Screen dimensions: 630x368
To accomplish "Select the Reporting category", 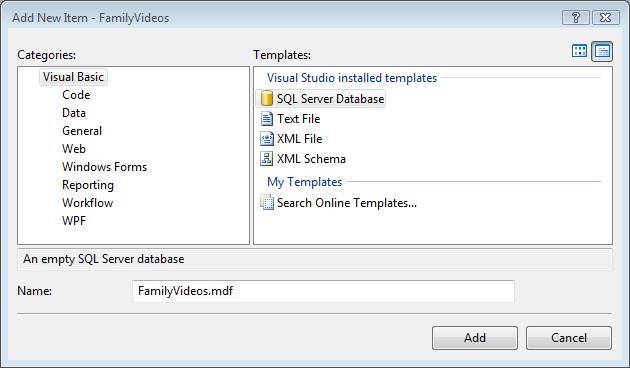I will [88, 185].
